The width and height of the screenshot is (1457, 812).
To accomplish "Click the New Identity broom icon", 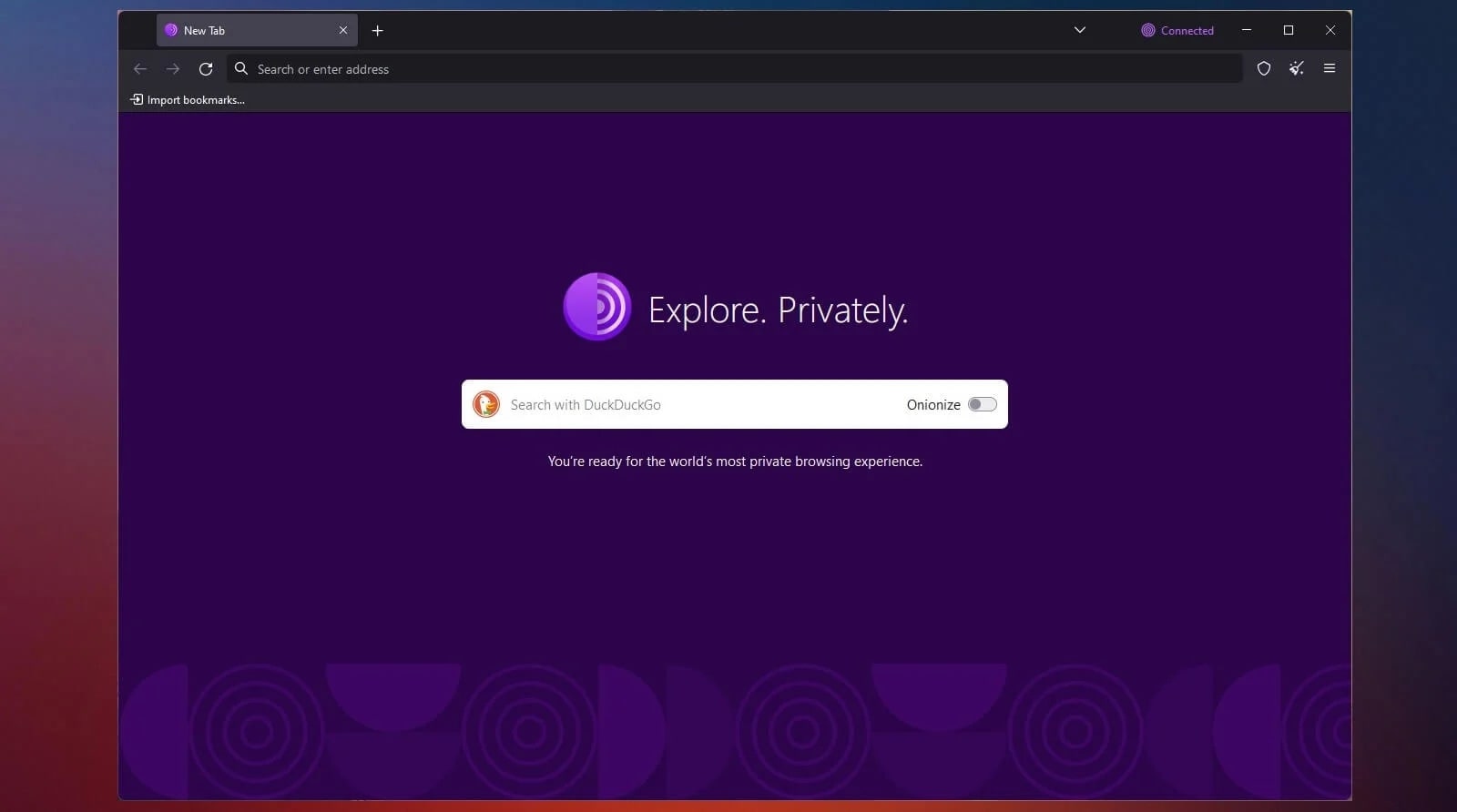I will click(1297, 68).
